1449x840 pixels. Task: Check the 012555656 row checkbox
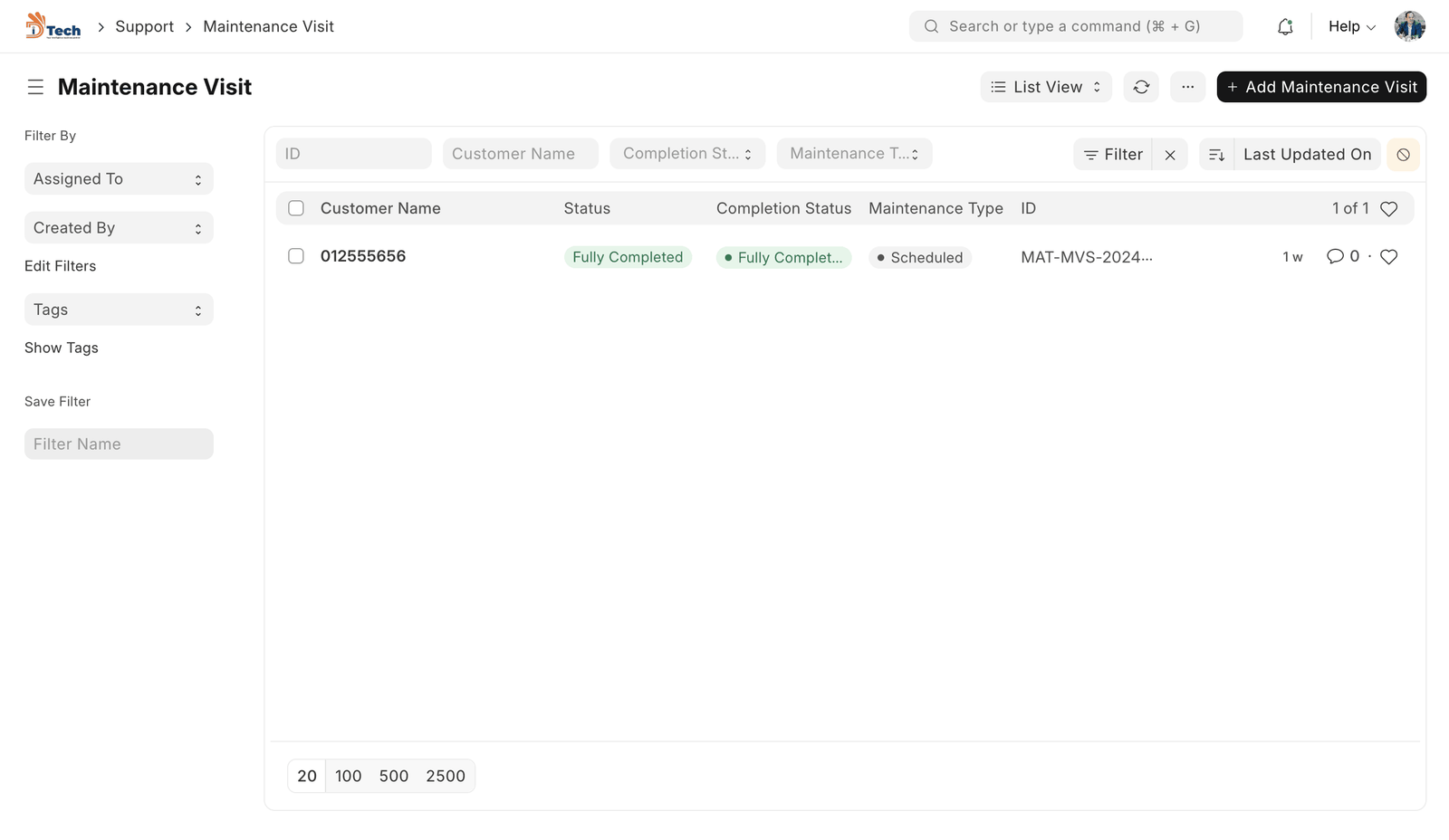pyautogui.click(x=296, y=256)
